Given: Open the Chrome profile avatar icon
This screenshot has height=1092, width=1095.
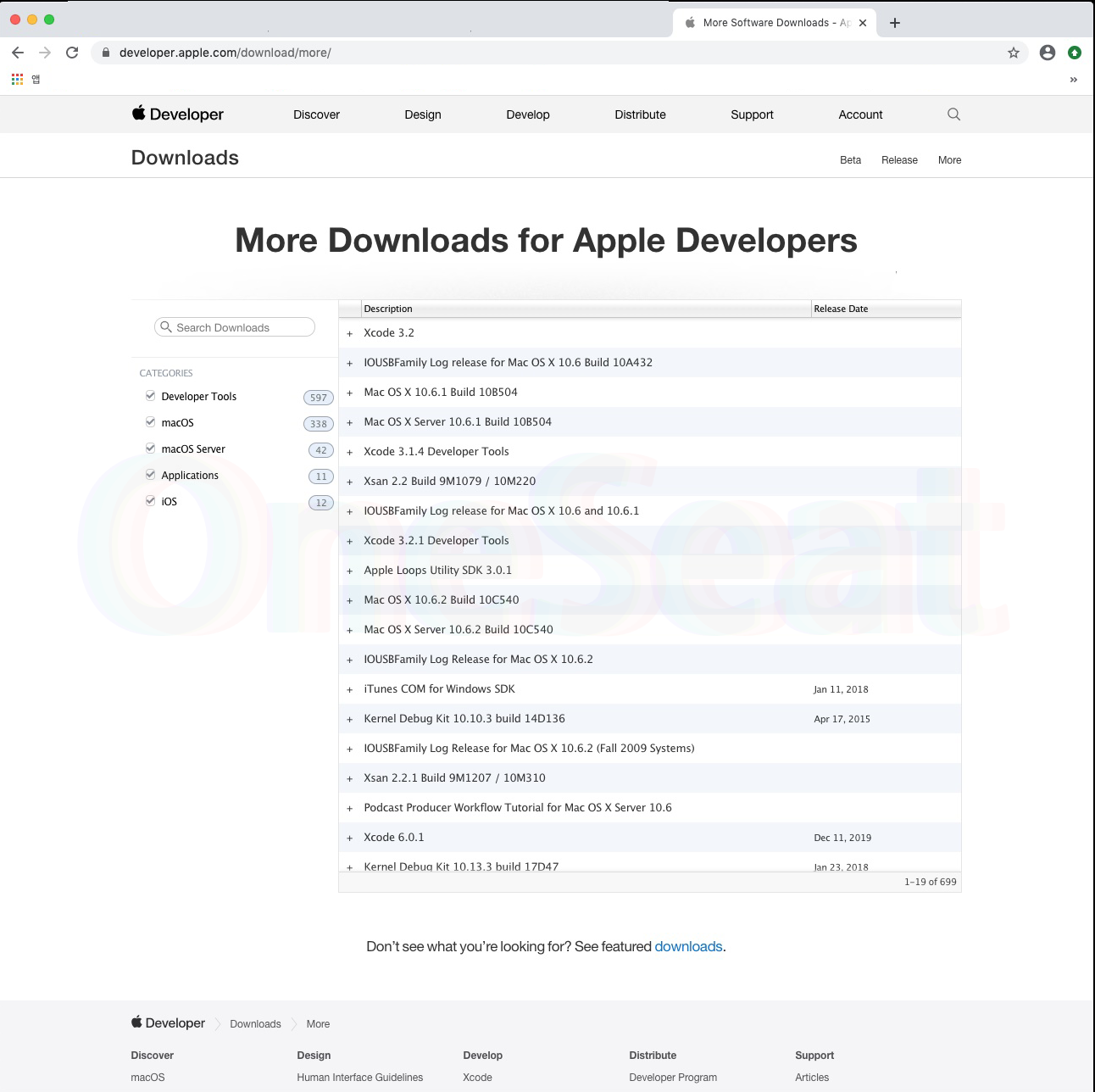Looking at the screenshot, I should tap(1048, 53).
